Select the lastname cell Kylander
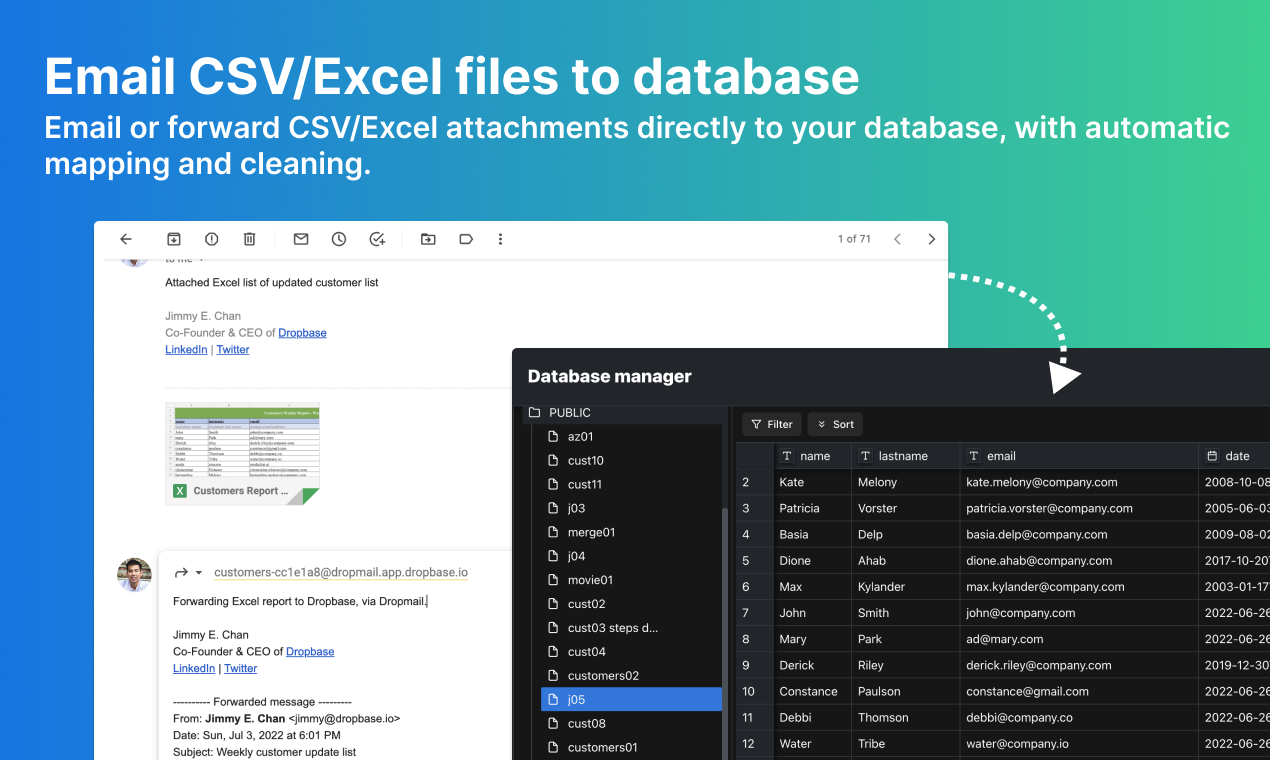Image resolution: width=1270 pixels, height=760 pixels. pyautogui.click(x=906, y=587)
